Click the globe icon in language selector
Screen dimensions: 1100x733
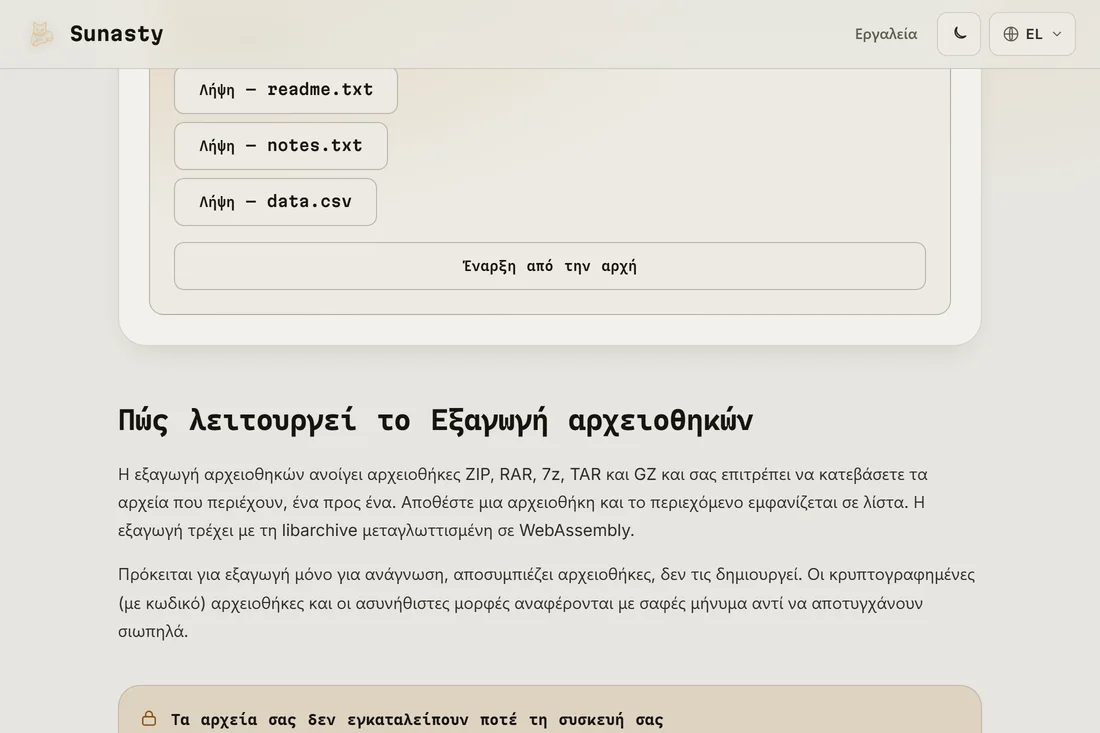pyautogui.click(x=1011, y=34)
